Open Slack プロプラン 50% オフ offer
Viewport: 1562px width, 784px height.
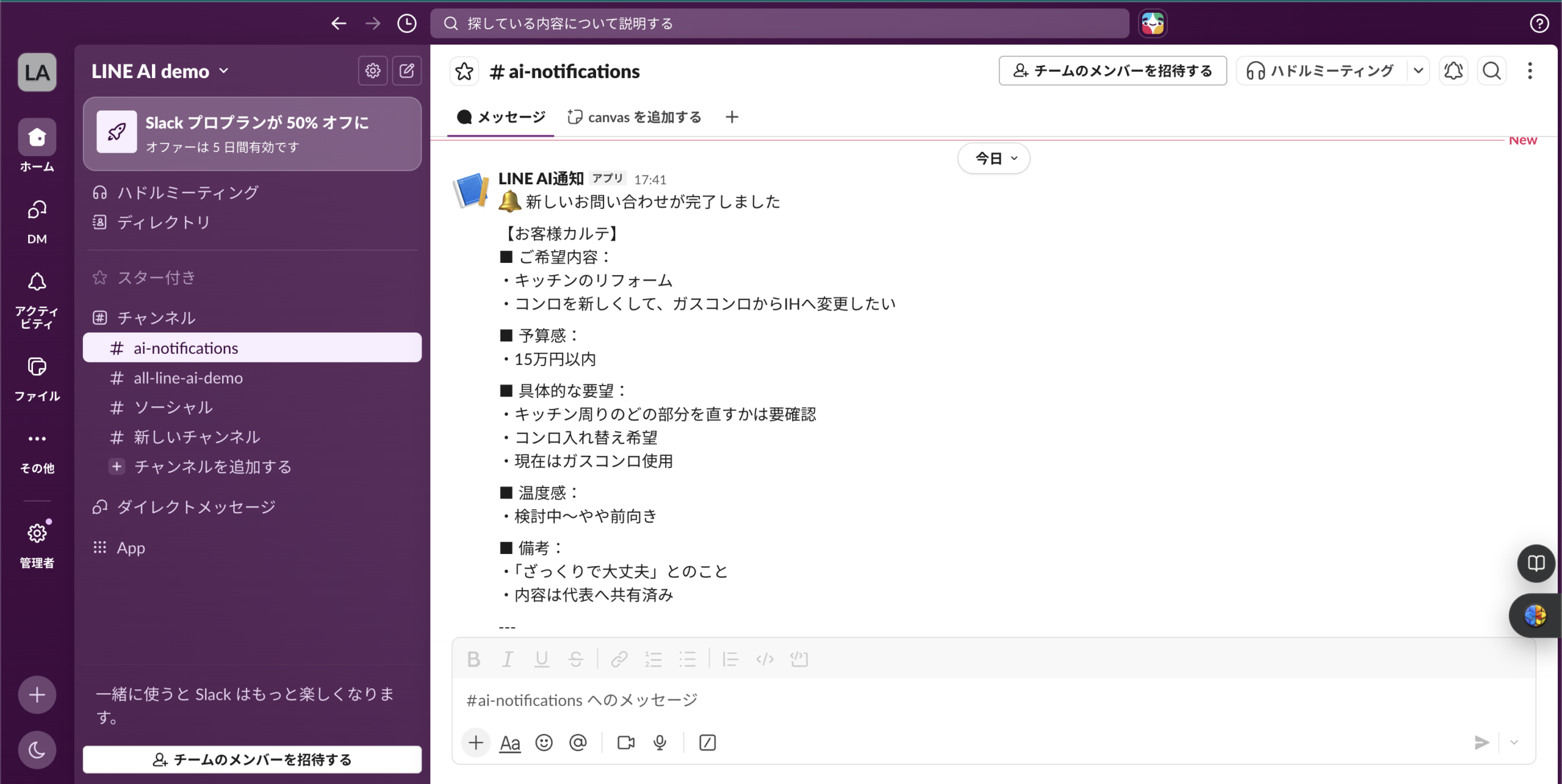(252, 134)
